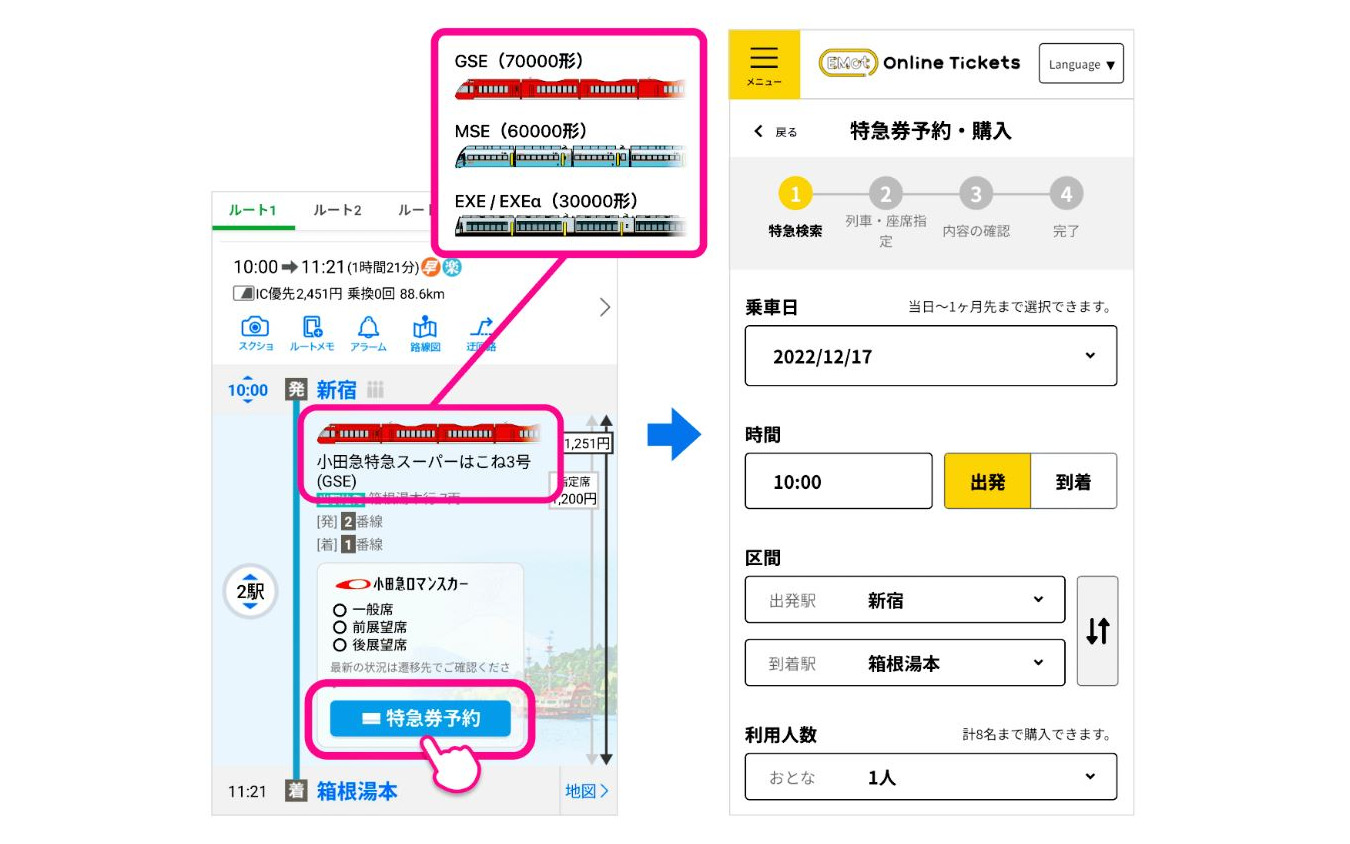This screenshot has width=1350, height=844.
Task: Switch to the ルート1 tab
Action: tap(253, 210)
